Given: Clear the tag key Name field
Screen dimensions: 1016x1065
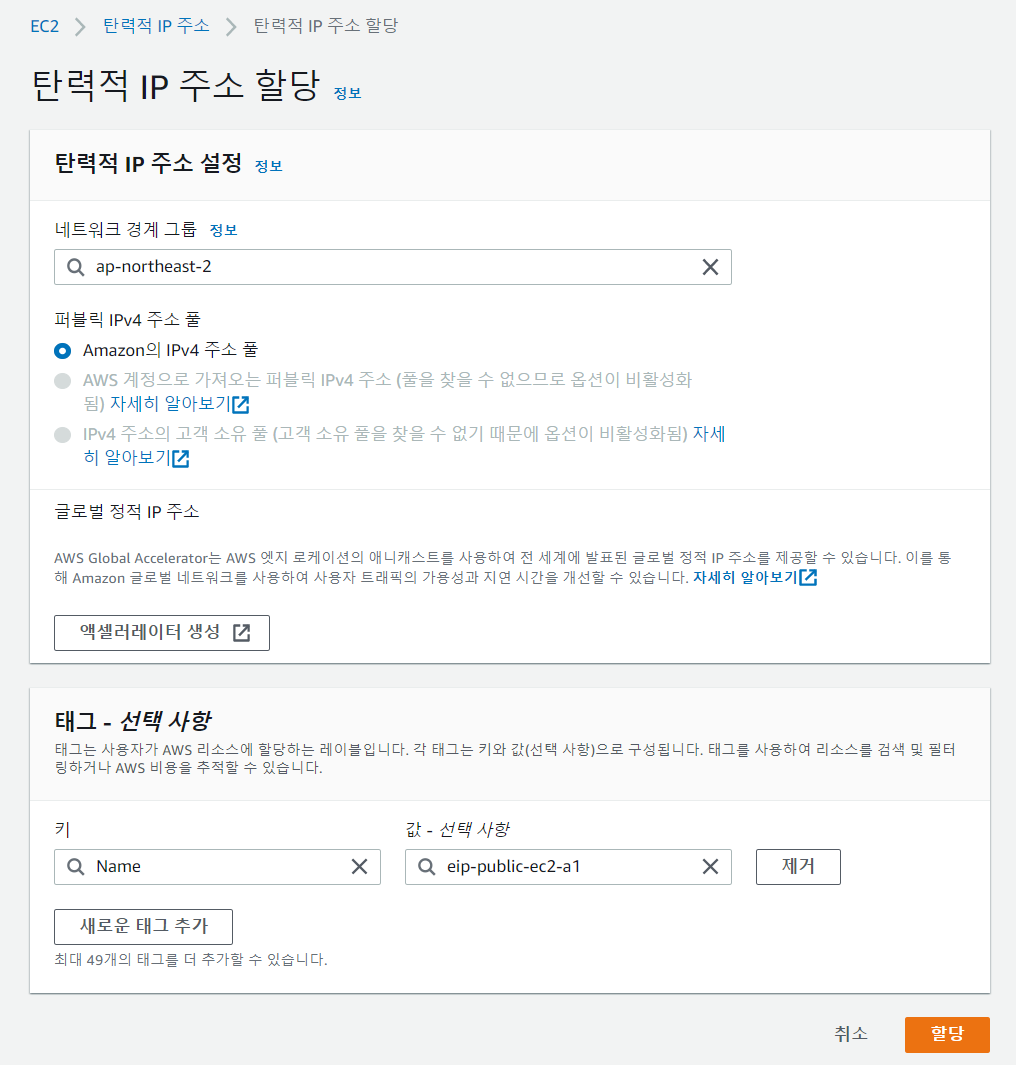Looking at the screenshot, I should [360, 866].
